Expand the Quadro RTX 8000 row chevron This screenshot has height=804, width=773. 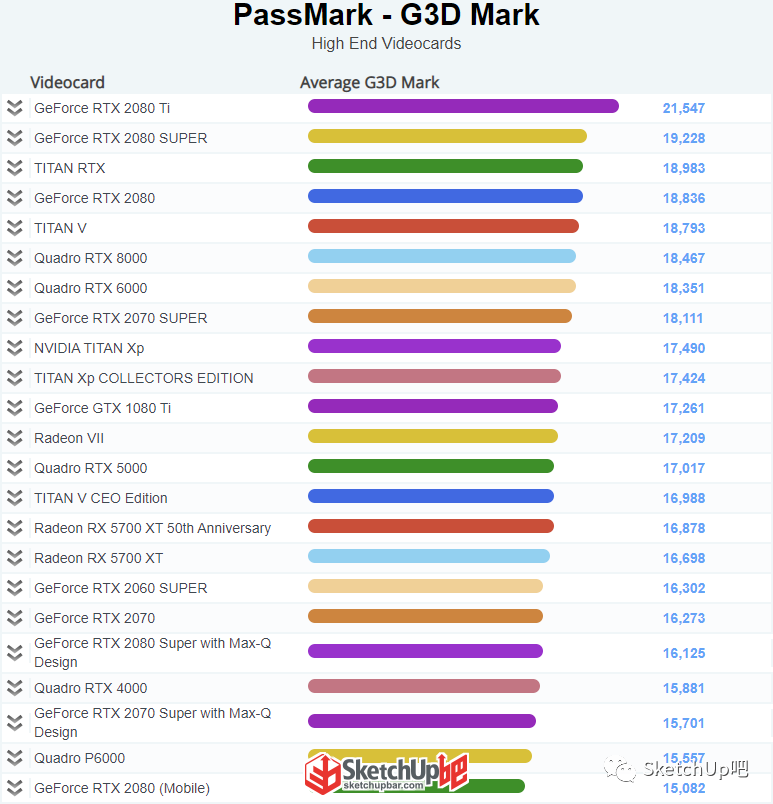point(15,258)
